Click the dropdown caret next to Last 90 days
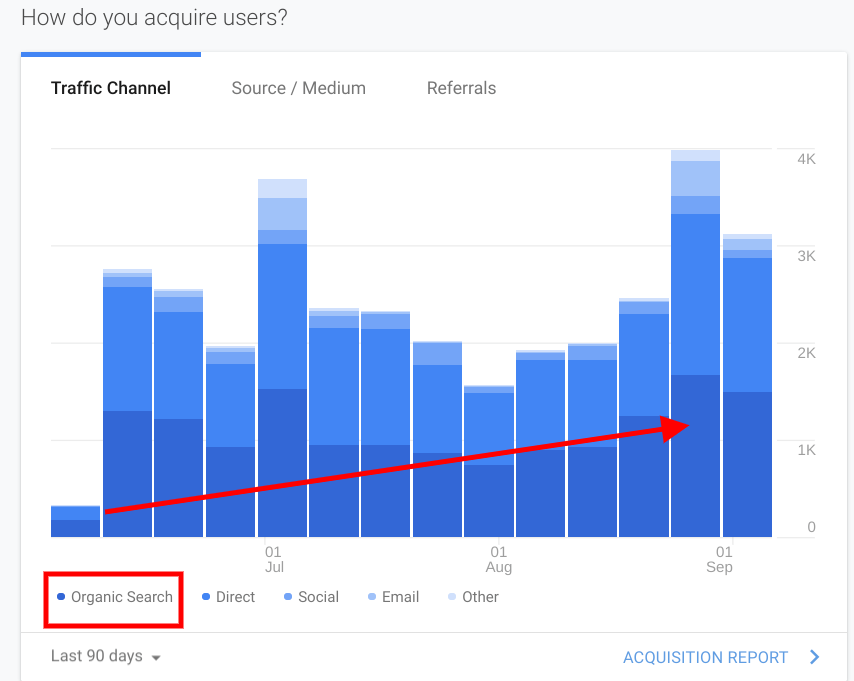This screenshot has height=681, width=854. (155, 658)
